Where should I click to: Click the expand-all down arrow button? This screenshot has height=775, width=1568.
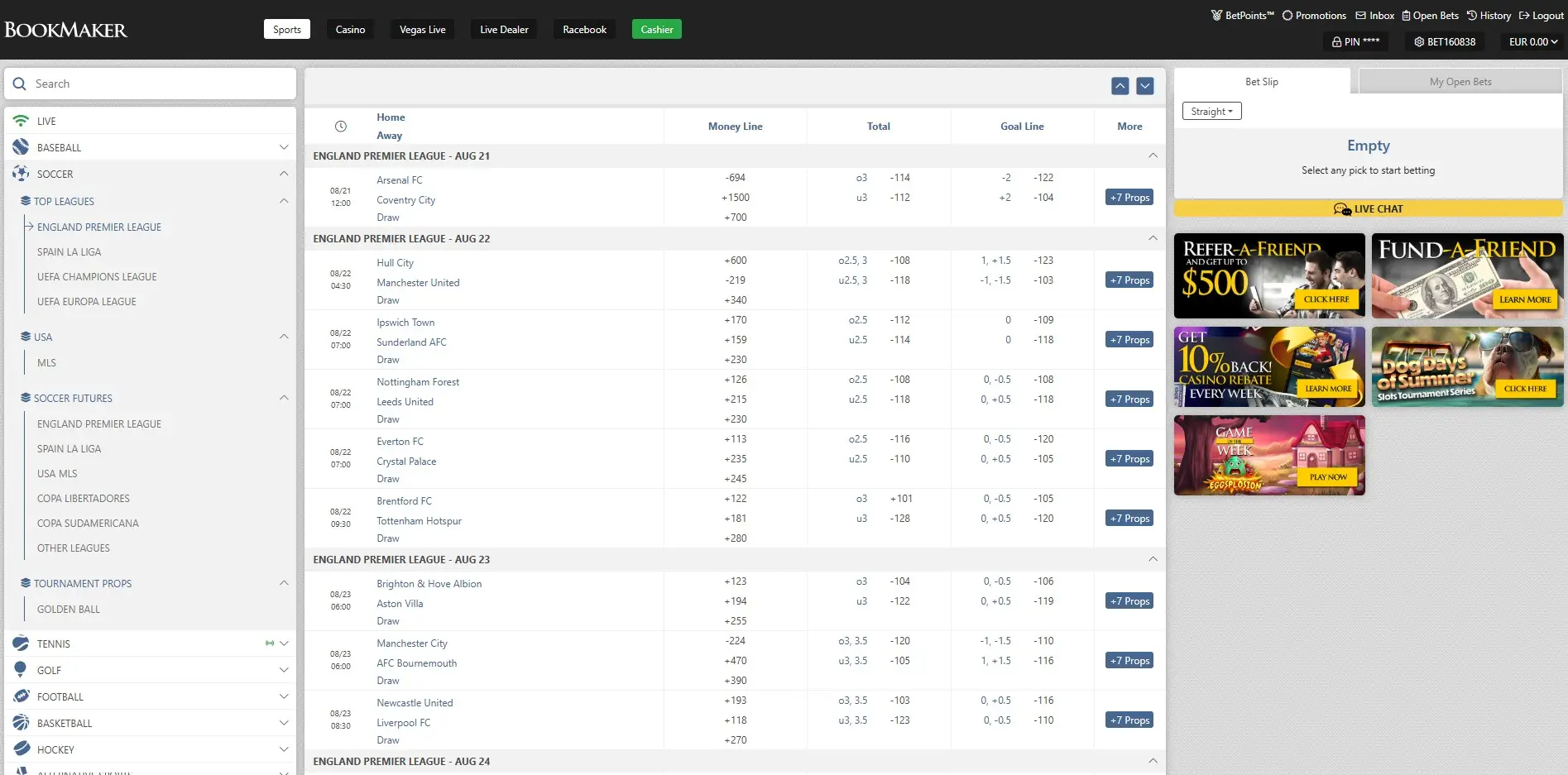pyautogui.click(x=1145, y=86)
